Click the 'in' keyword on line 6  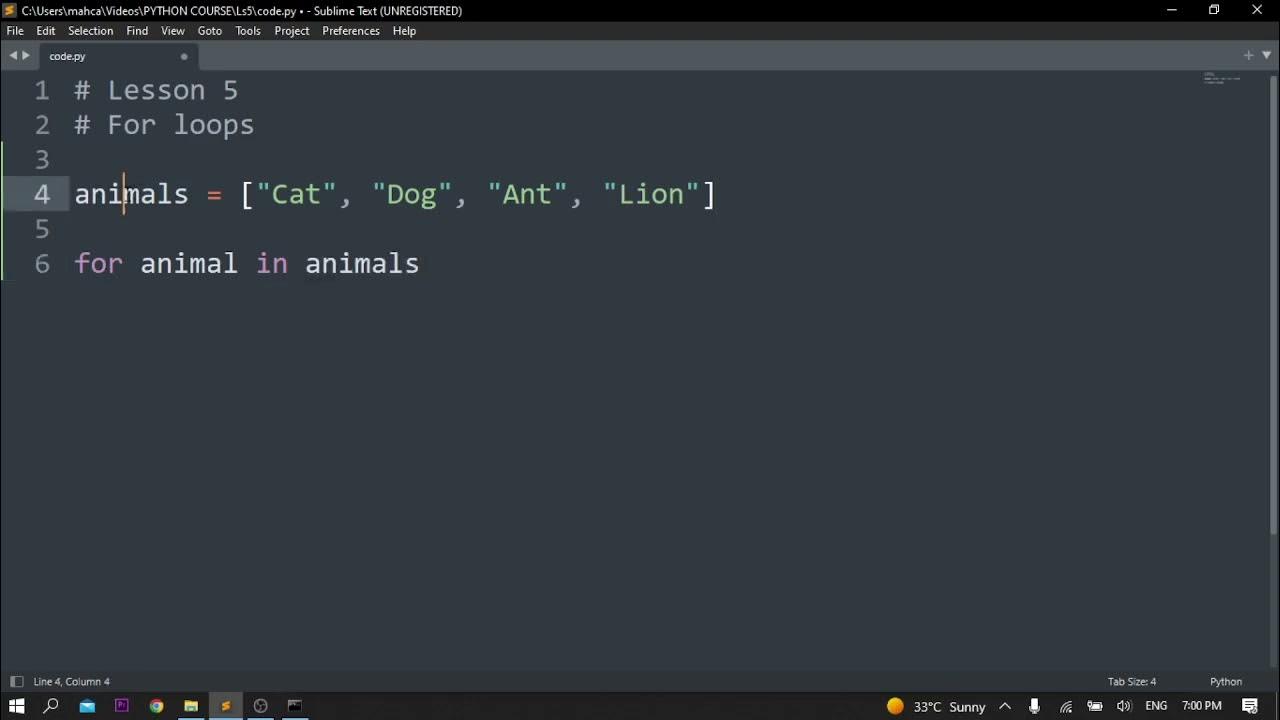tap(272, 264)
